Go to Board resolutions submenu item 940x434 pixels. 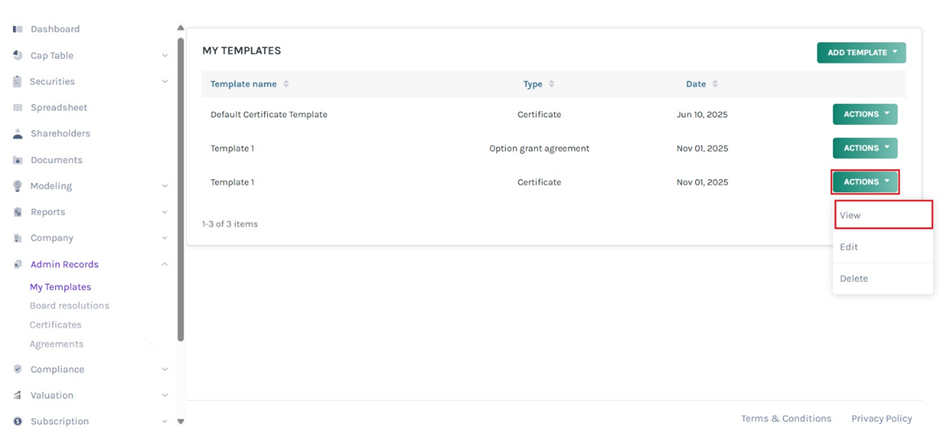(69, 306)
